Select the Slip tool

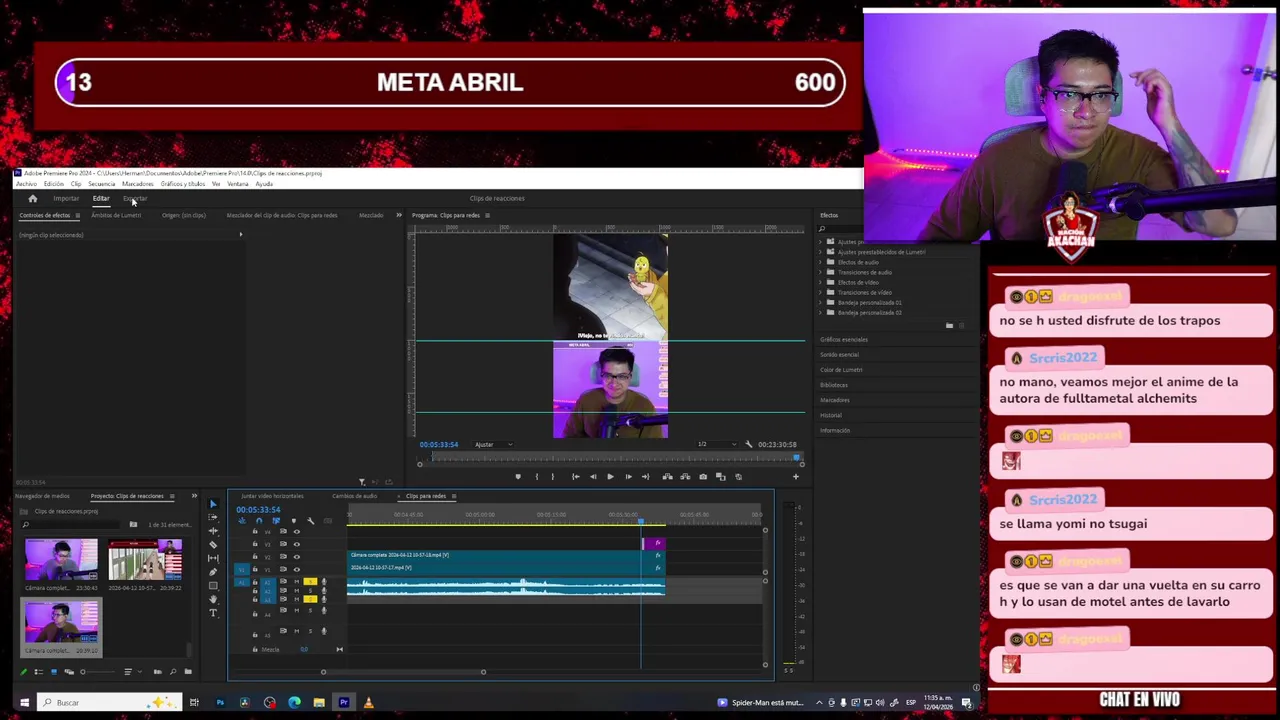click(x=213, y=559)
